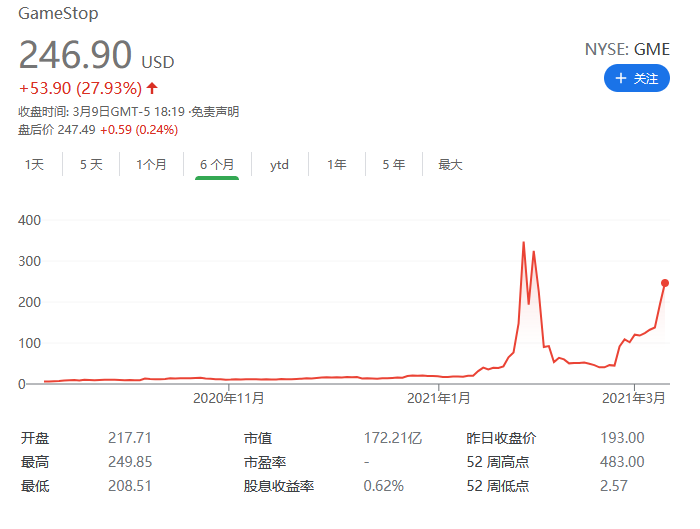Show the 5年 price chart
This screenshot has width=700, height=529.
393,165
